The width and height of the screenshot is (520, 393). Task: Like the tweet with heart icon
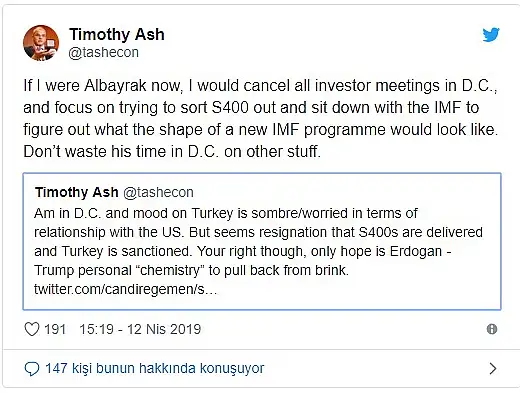pos(32,329)
